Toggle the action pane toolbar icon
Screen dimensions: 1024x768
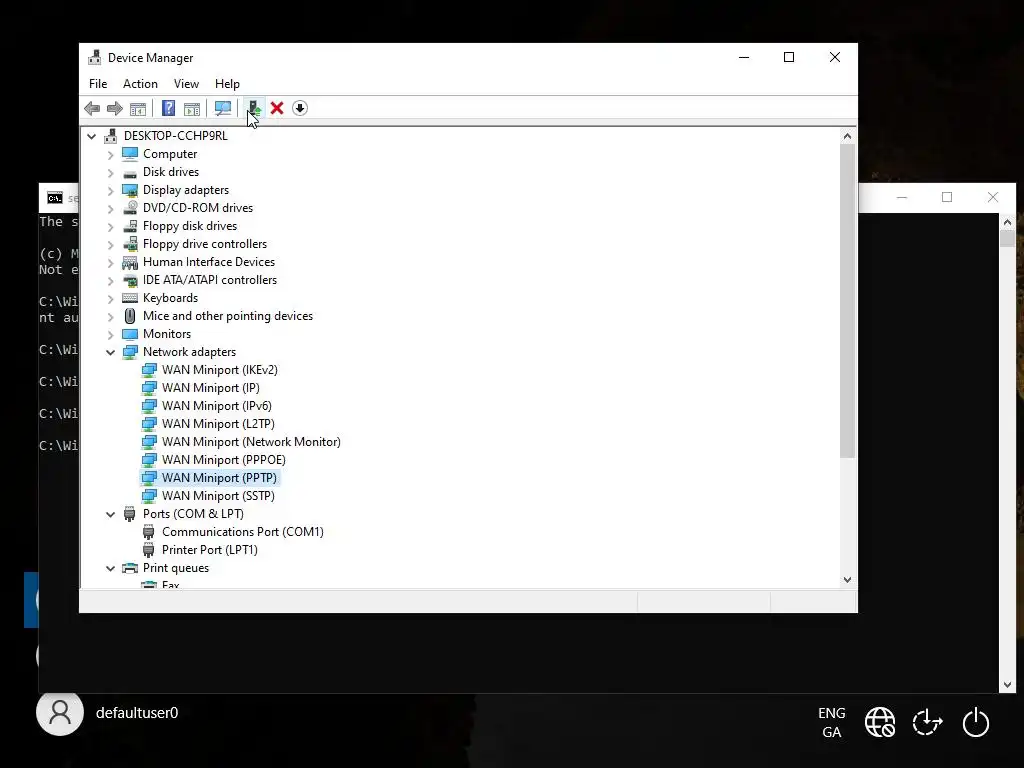pos(192,108)
